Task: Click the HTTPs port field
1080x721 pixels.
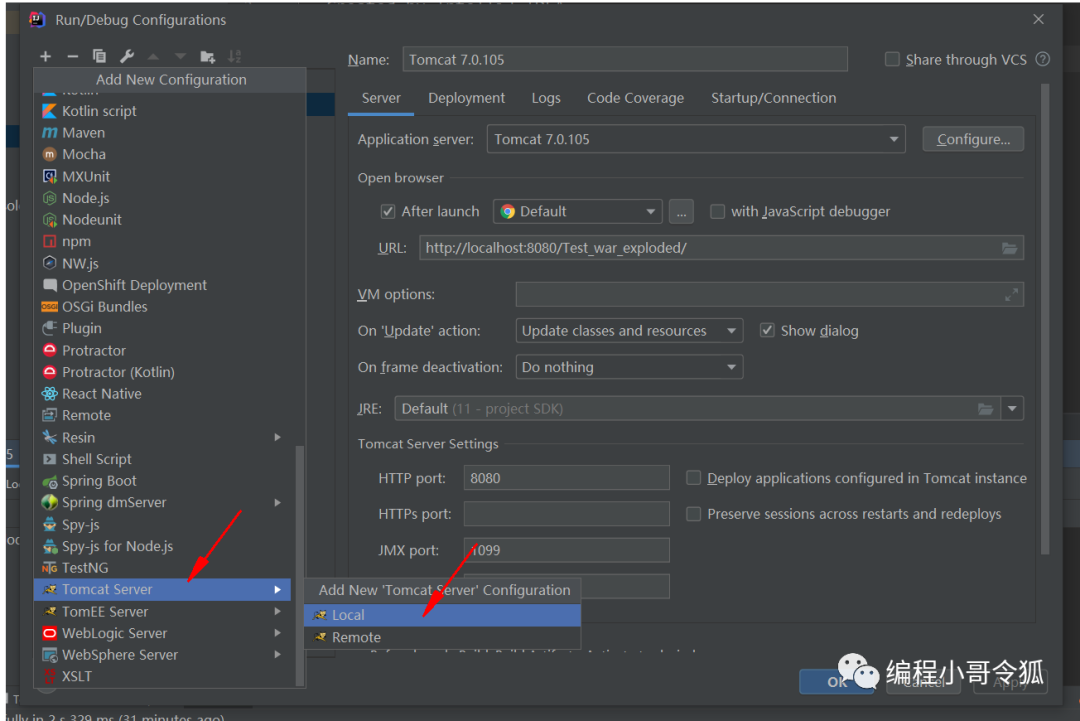Action: 566,514
